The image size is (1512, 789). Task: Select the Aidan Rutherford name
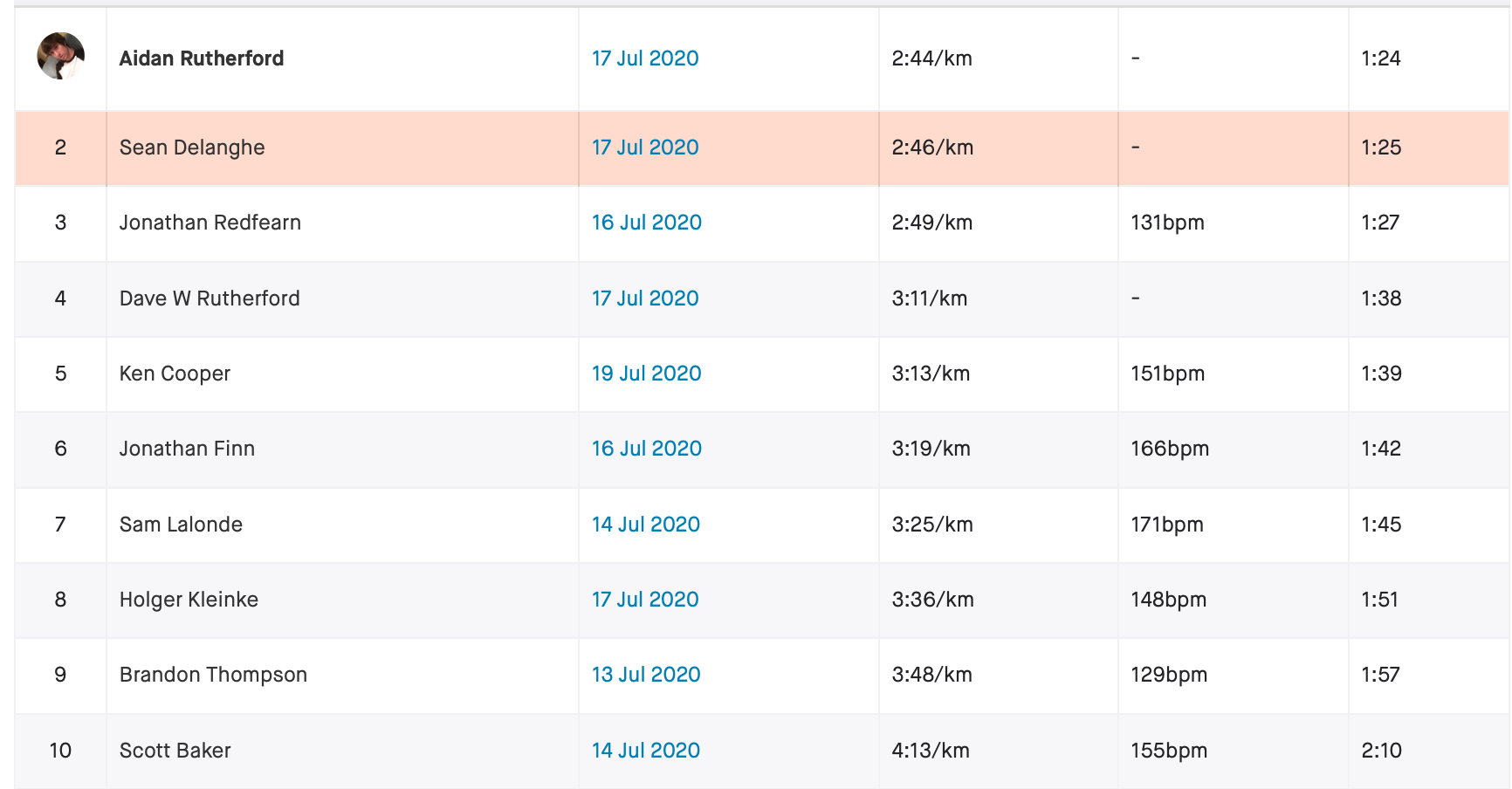click(202, 58)
